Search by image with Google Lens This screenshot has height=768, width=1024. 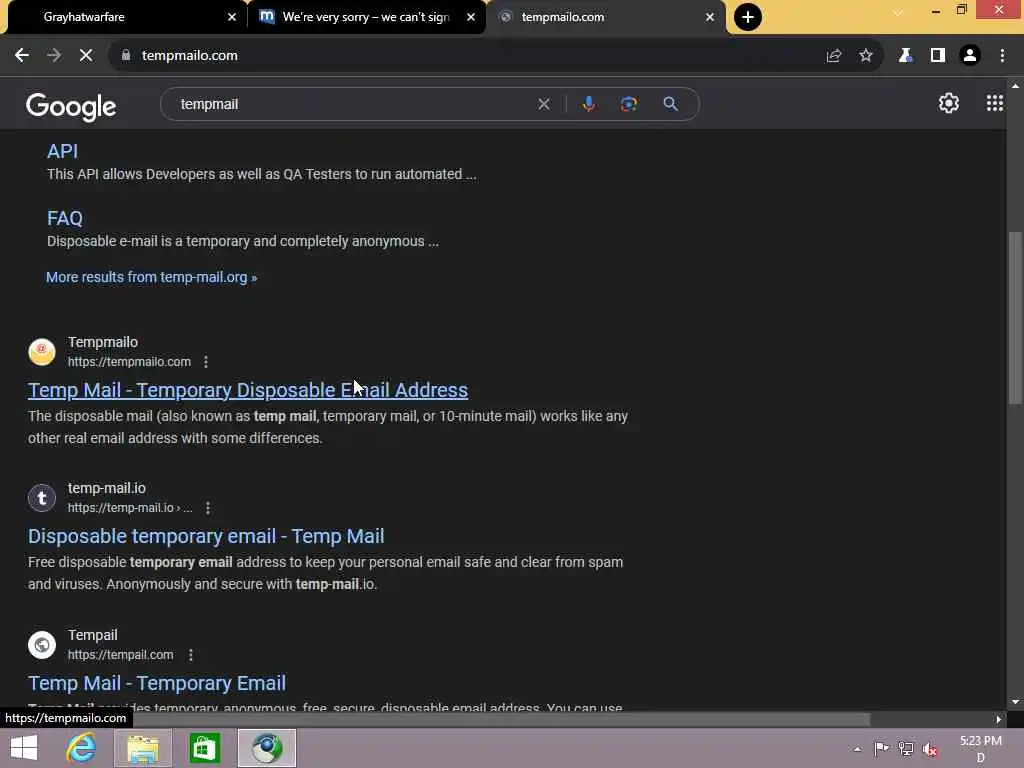[x=629, y=104]
